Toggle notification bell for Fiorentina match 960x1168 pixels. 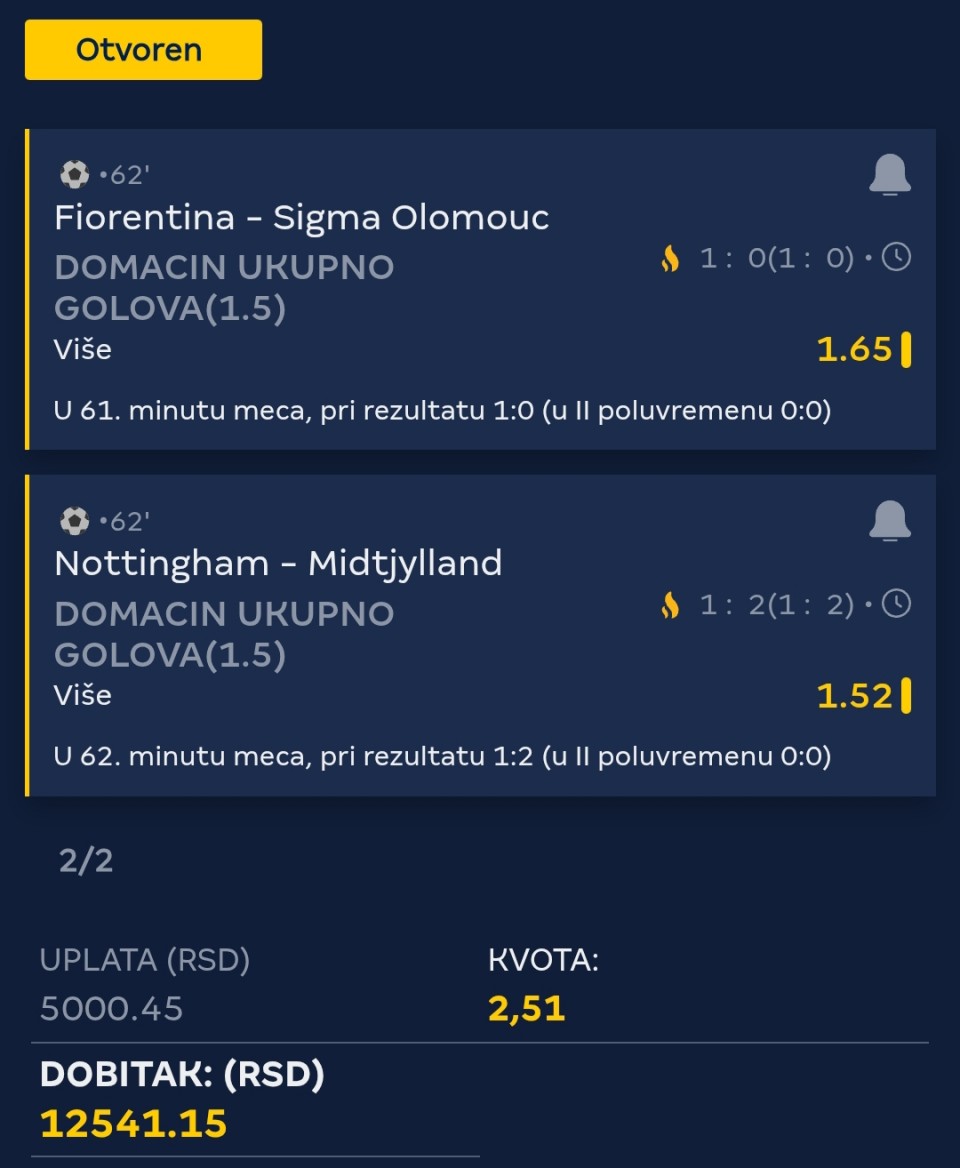click(889, 176)
